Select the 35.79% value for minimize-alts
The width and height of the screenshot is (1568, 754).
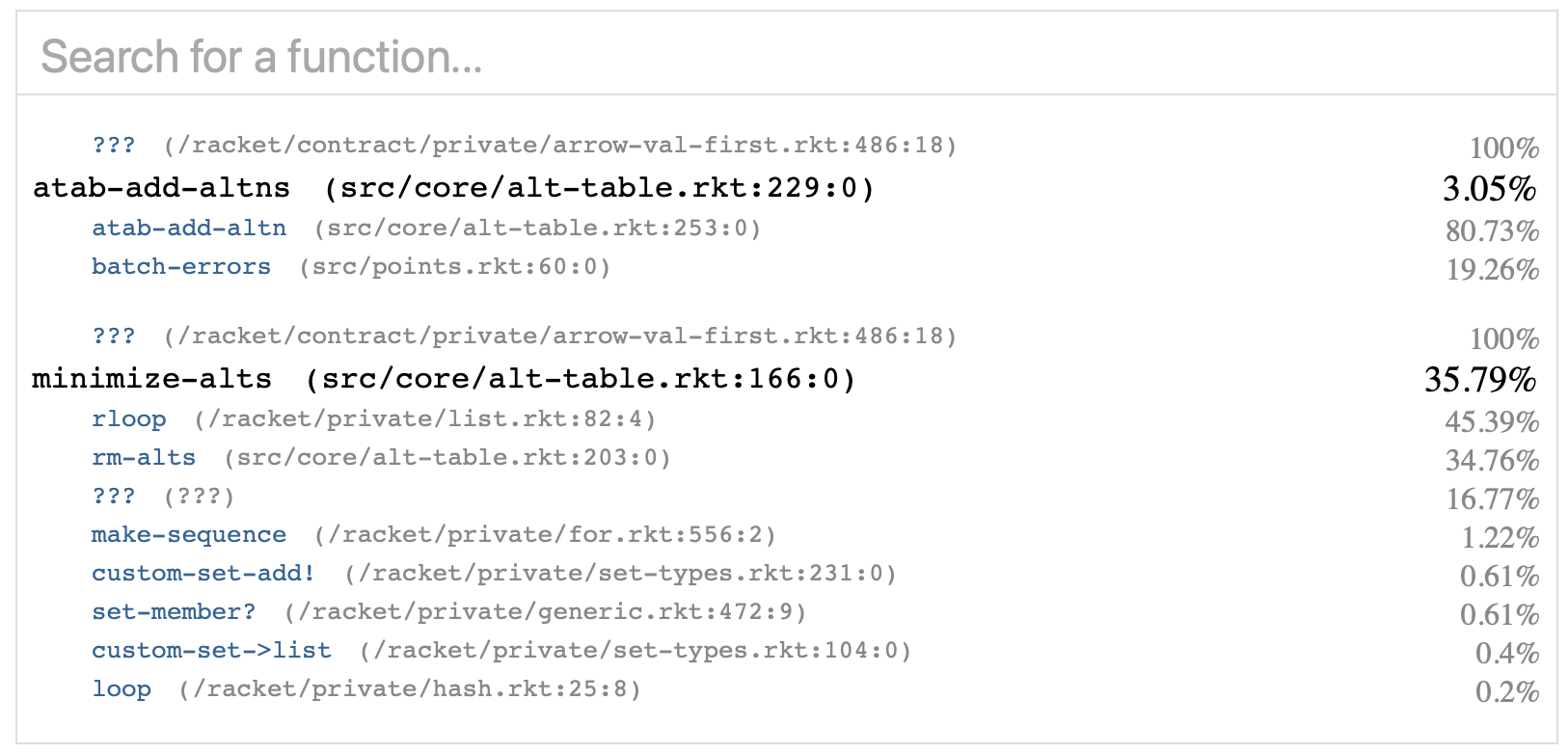(1480, 379)
